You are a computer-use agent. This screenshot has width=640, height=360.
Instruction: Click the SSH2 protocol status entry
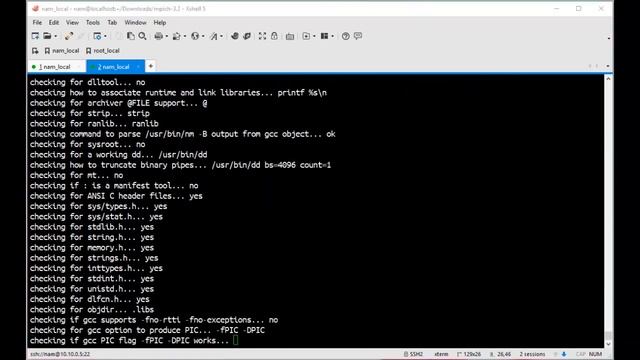point(413,354)
